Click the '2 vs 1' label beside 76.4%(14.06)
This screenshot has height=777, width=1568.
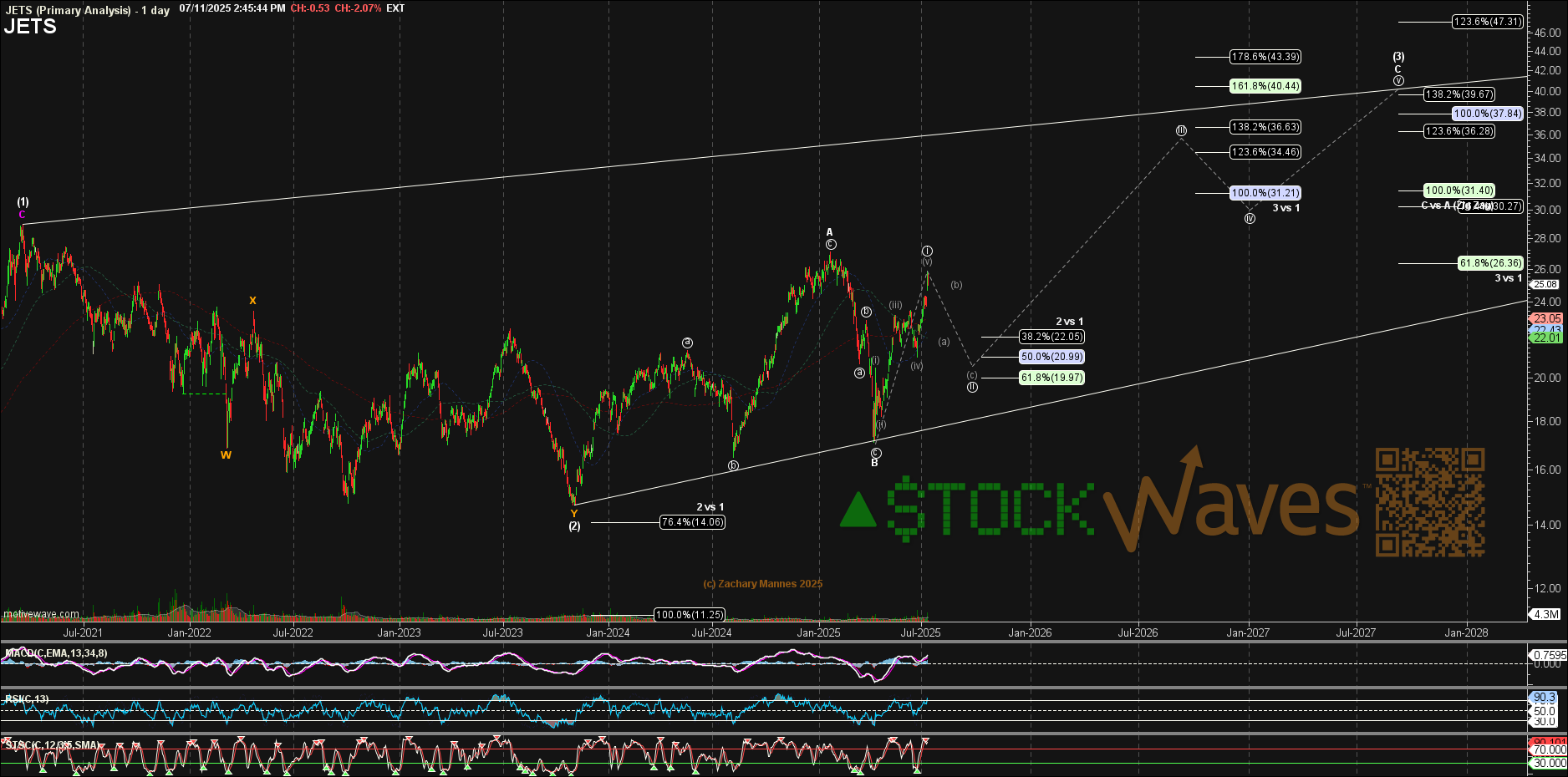tap(710, 507)
